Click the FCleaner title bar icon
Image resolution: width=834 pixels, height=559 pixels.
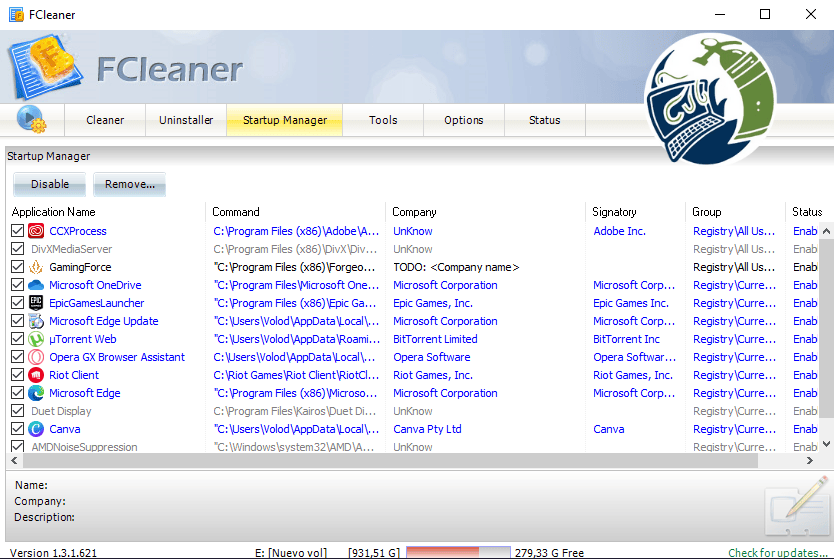(16, 14)
